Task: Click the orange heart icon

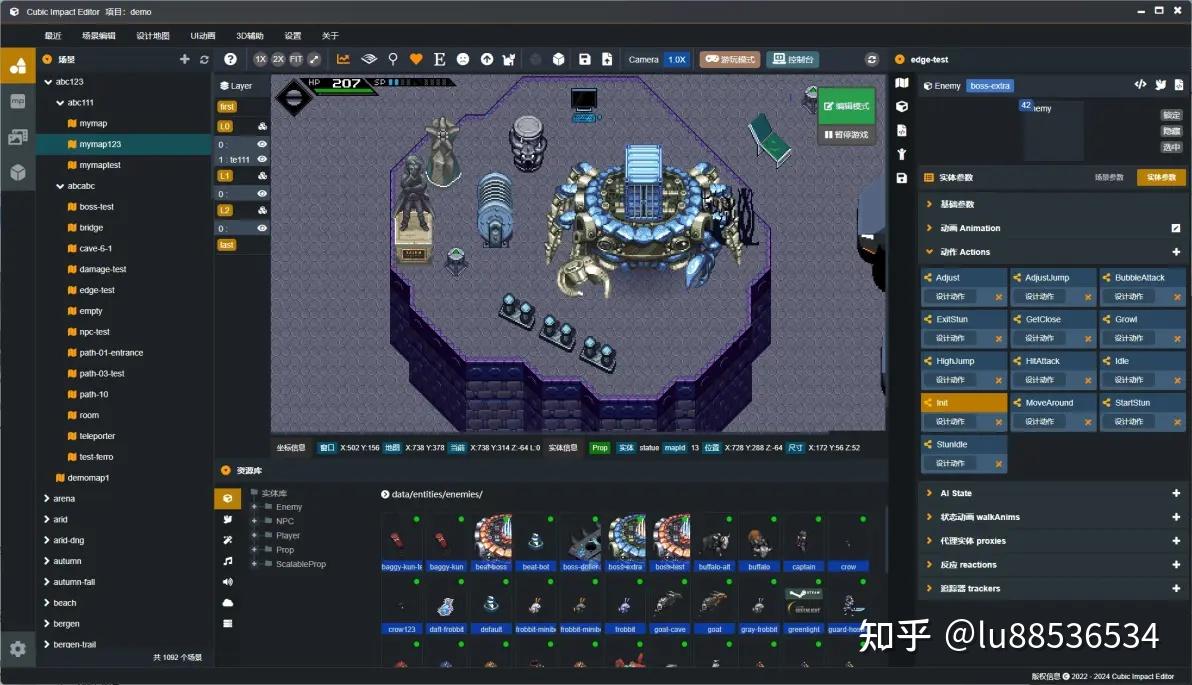Action: coord(416,59)
